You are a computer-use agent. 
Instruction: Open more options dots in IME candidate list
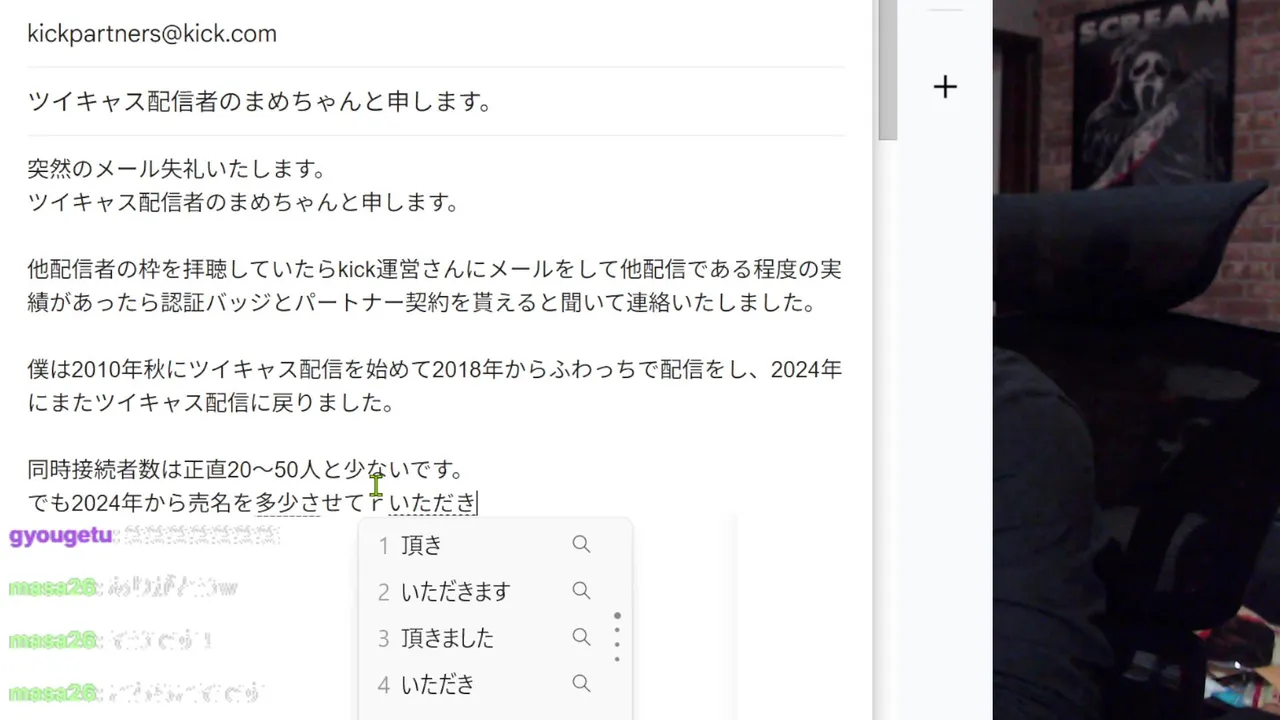[617, 637]
